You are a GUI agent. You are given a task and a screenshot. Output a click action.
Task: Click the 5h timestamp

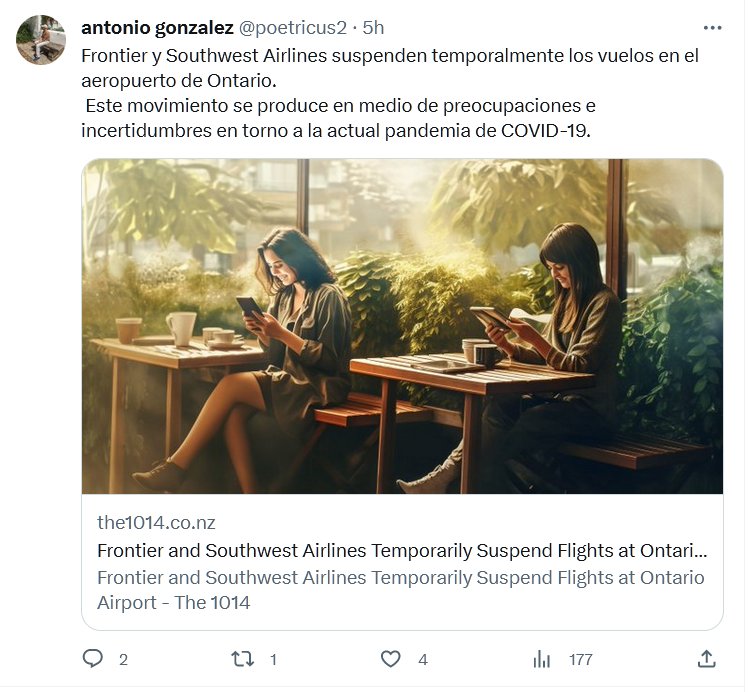pyautogui.click(x=372, y=28)
